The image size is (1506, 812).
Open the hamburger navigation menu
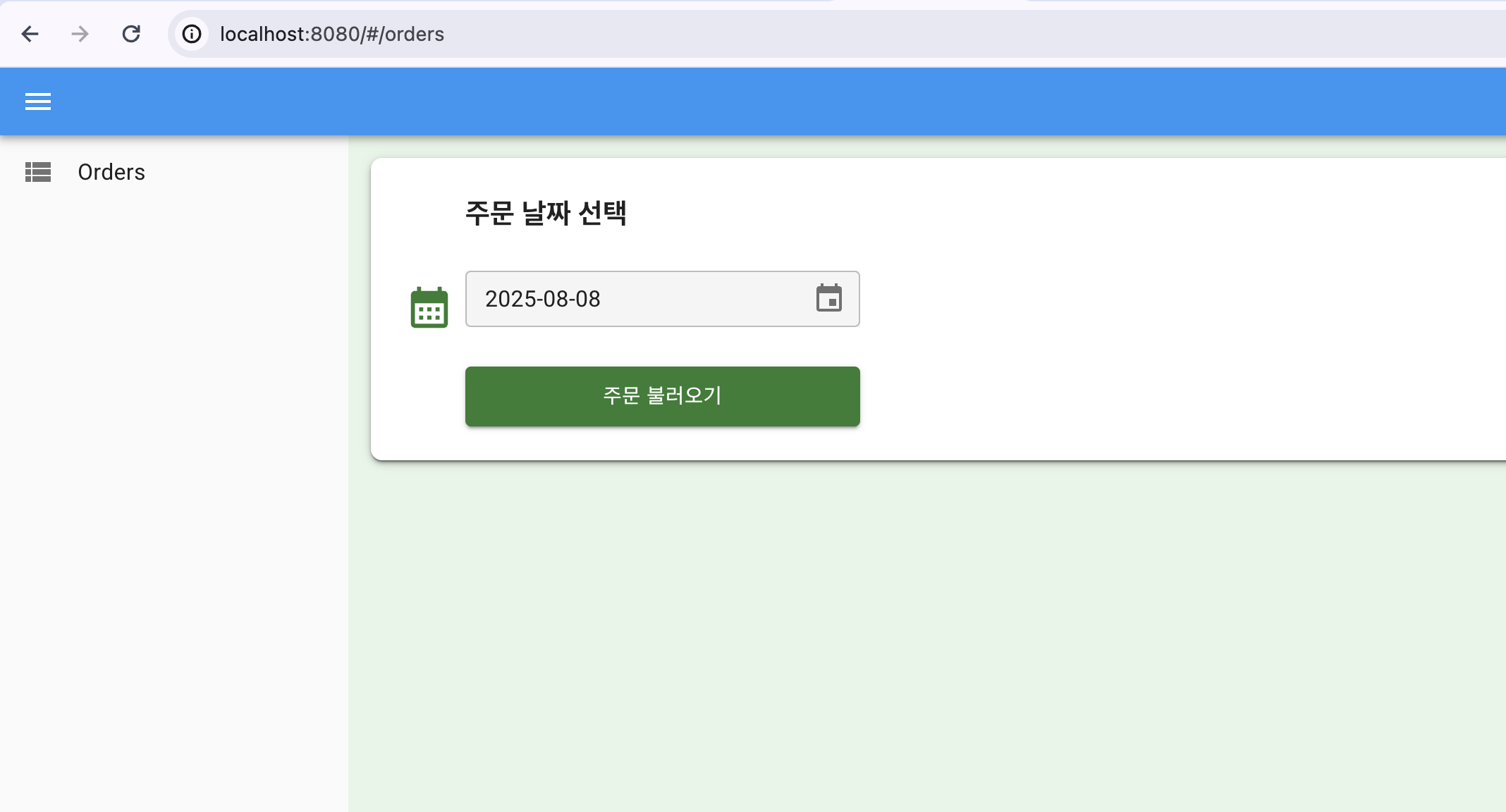(38, 102)
